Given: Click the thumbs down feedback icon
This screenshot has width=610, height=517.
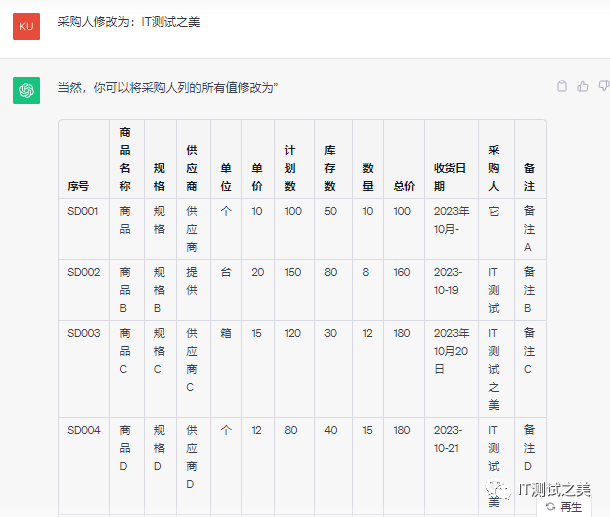Looking at the screenshot, I should 603,87.
